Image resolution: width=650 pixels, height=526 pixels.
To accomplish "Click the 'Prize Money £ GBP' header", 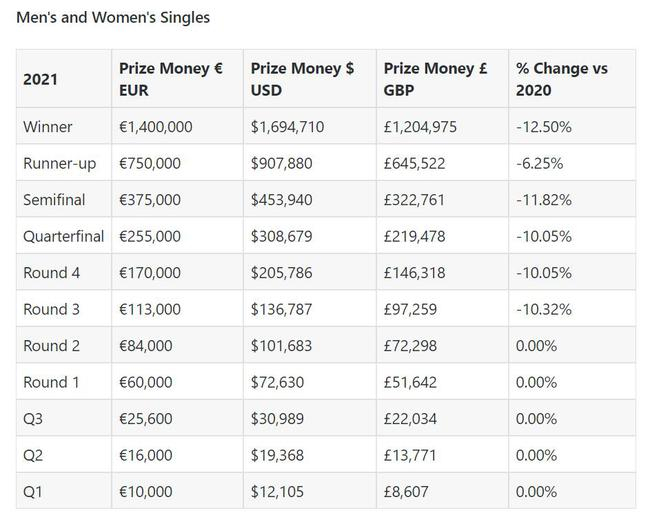I will click(435, 79).
